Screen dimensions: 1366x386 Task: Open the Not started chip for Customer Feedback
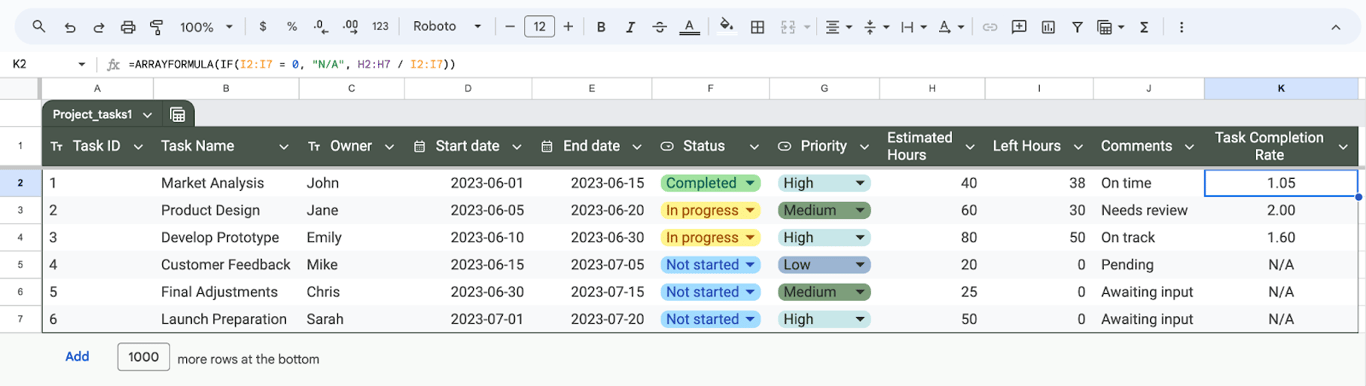(710, 265)
